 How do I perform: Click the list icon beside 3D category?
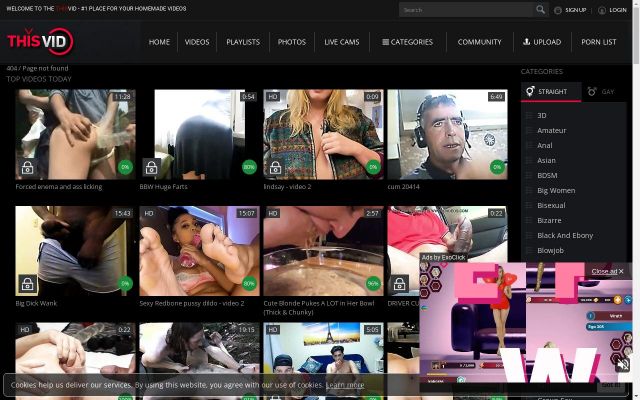coord(529,115)
